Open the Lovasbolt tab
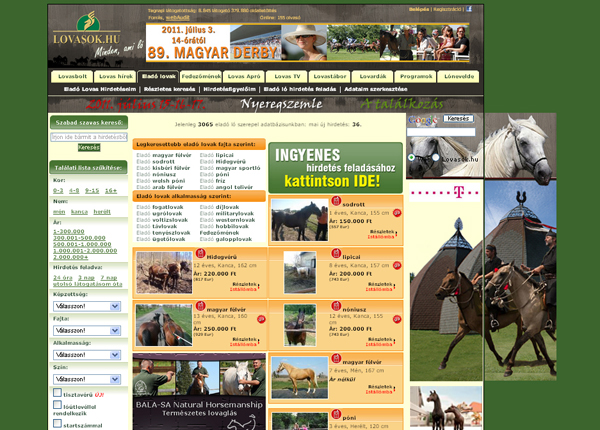This screenshot has width=600, height=430. point(72,77)
